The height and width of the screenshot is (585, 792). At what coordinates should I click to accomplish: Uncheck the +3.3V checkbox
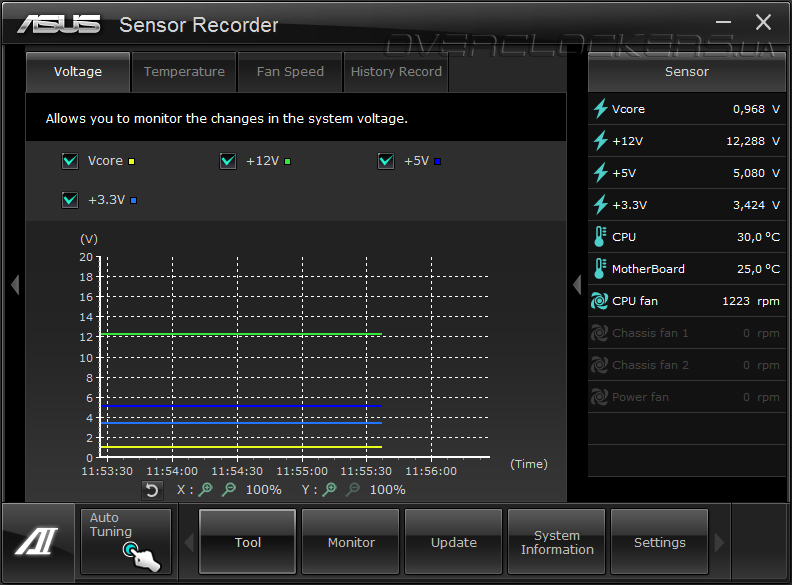pyautogui.click(x=70, y=200)
